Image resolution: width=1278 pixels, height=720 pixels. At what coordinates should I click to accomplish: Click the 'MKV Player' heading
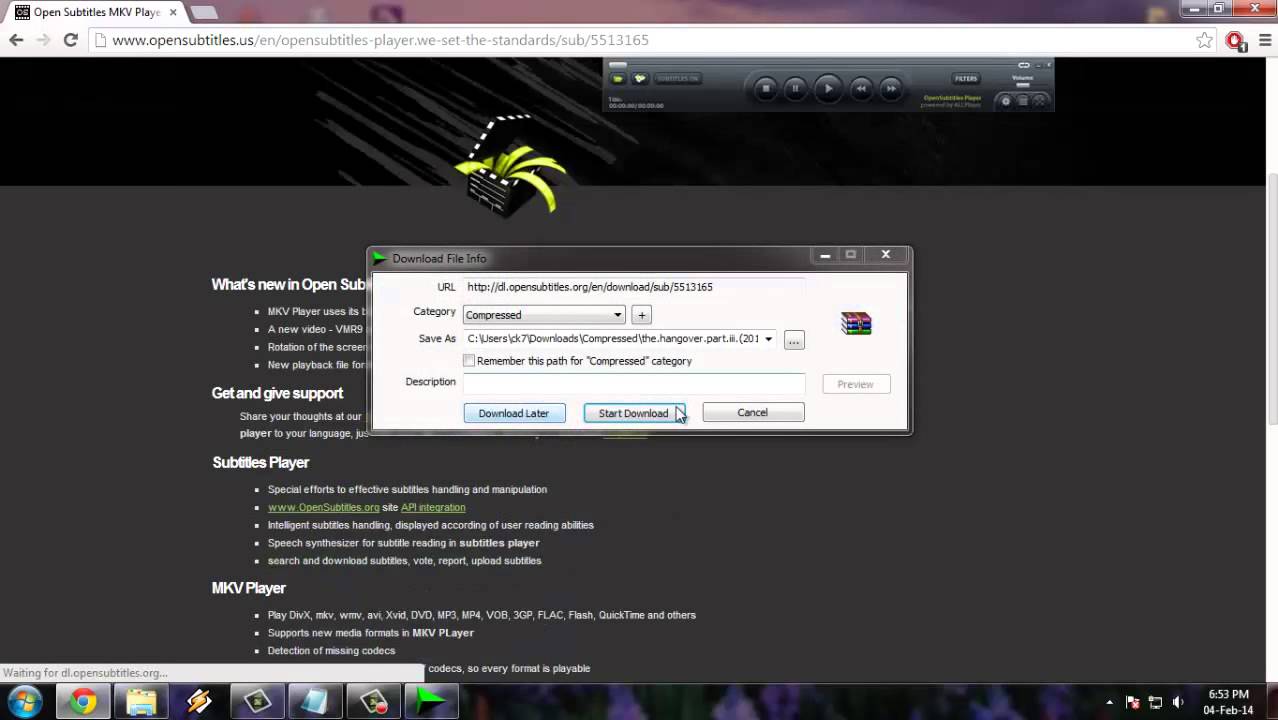click(x=248, y=588)
